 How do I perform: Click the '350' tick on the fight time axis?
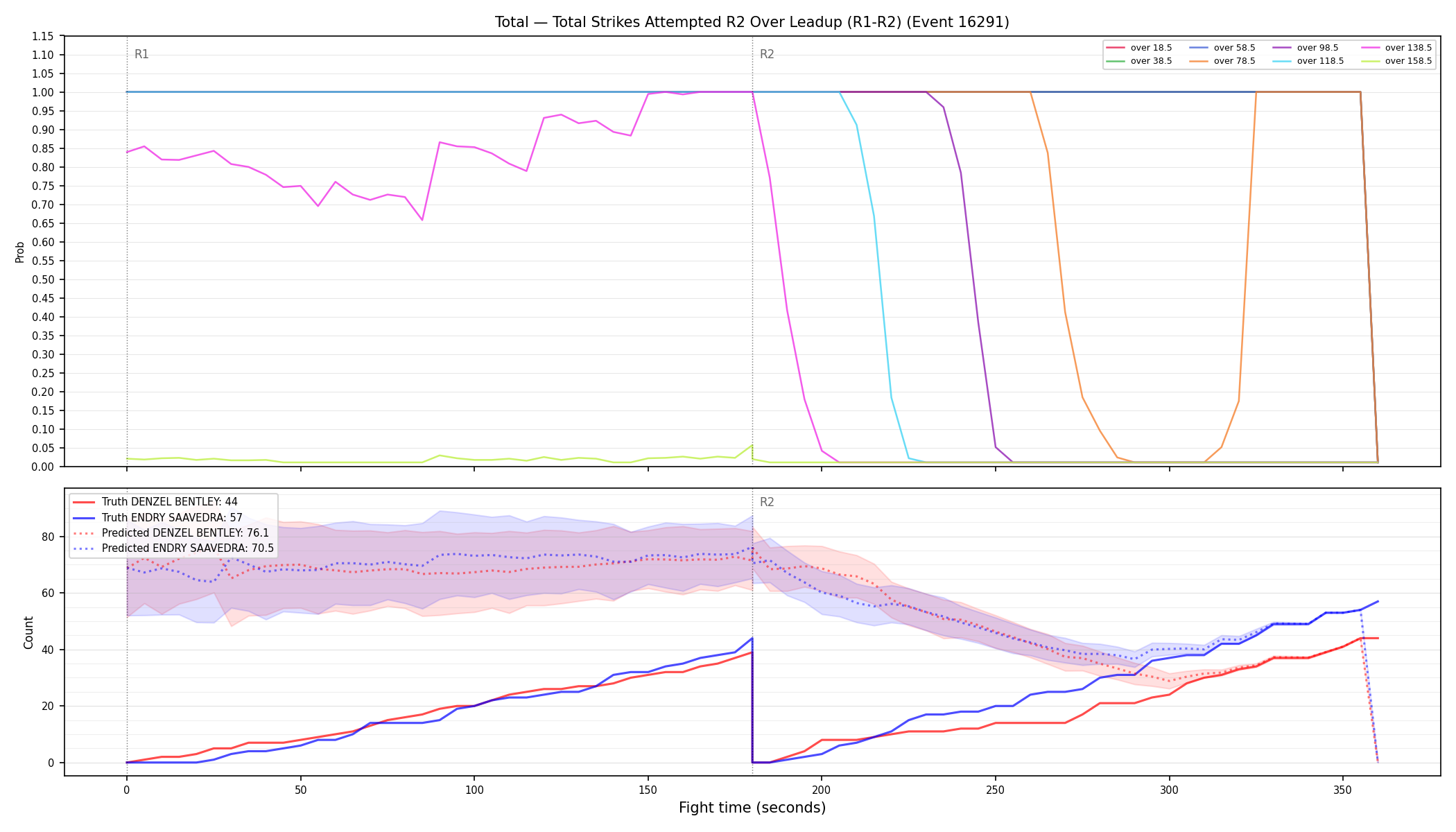[1343, 790]
